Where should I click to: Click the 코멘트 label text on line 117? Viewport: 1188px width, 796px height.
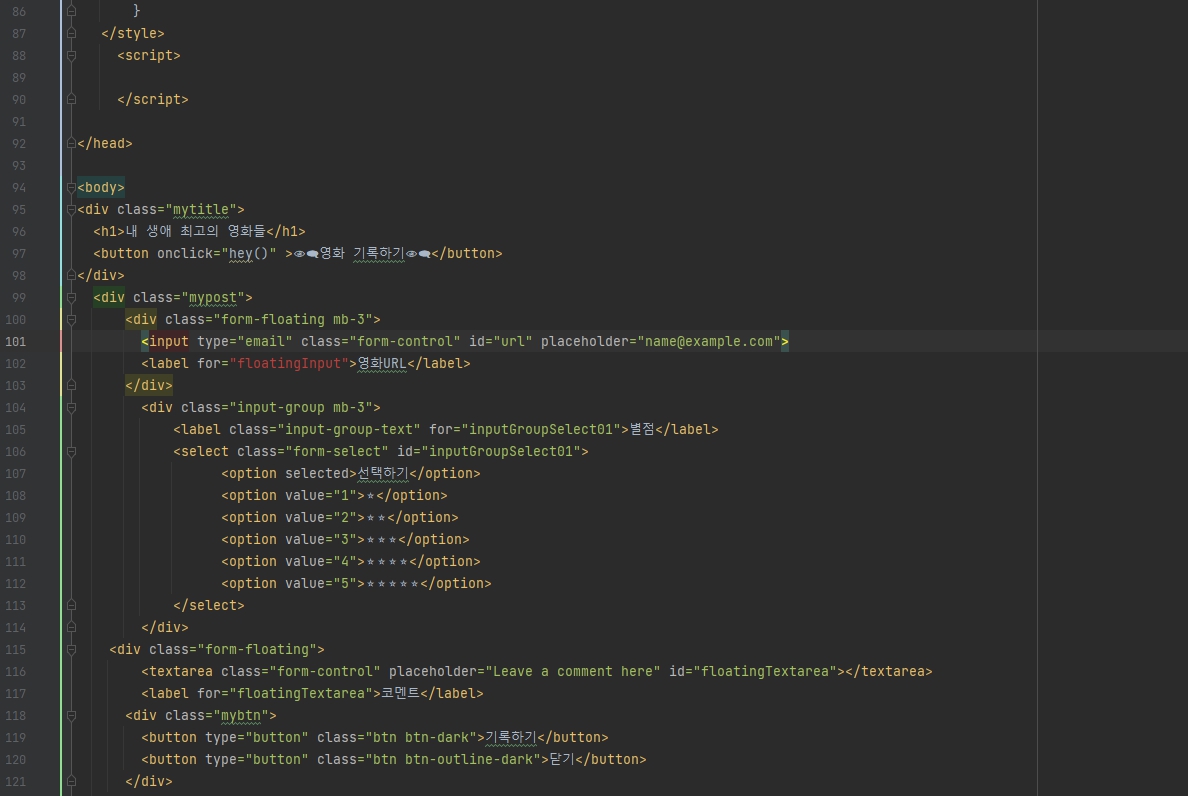click(399, 694)
